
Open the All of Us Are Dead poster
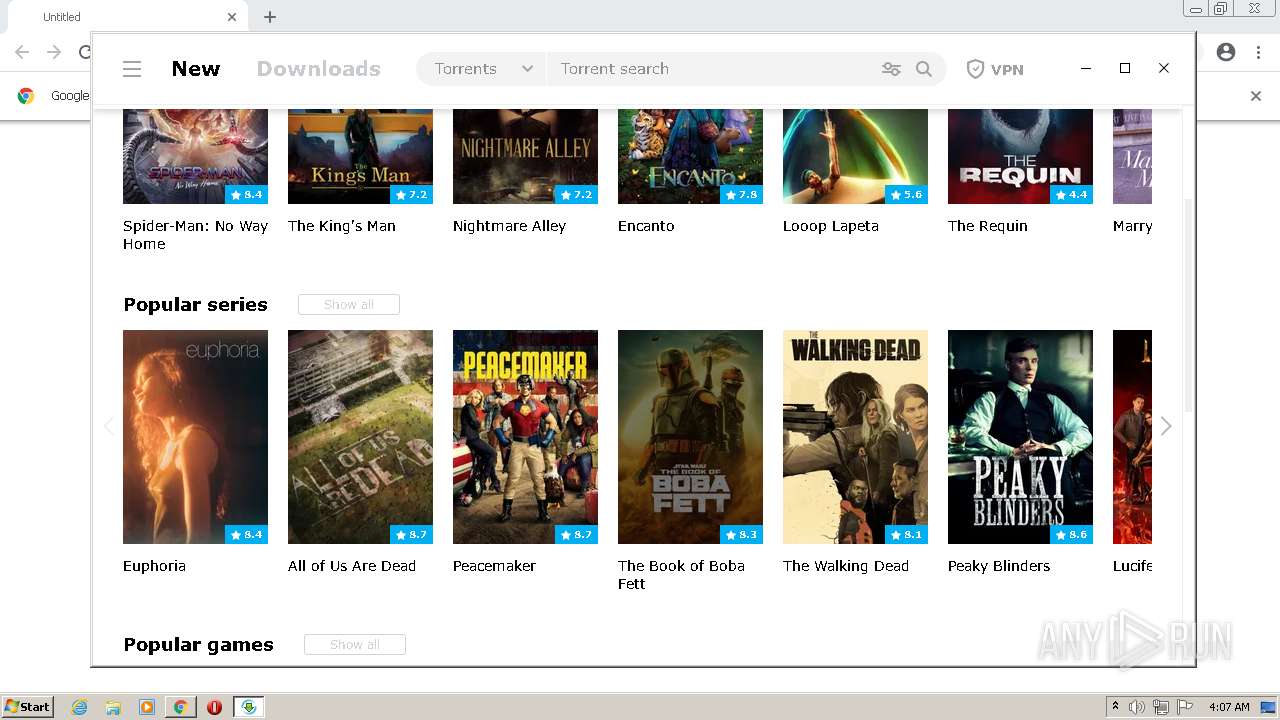(360, 437)
